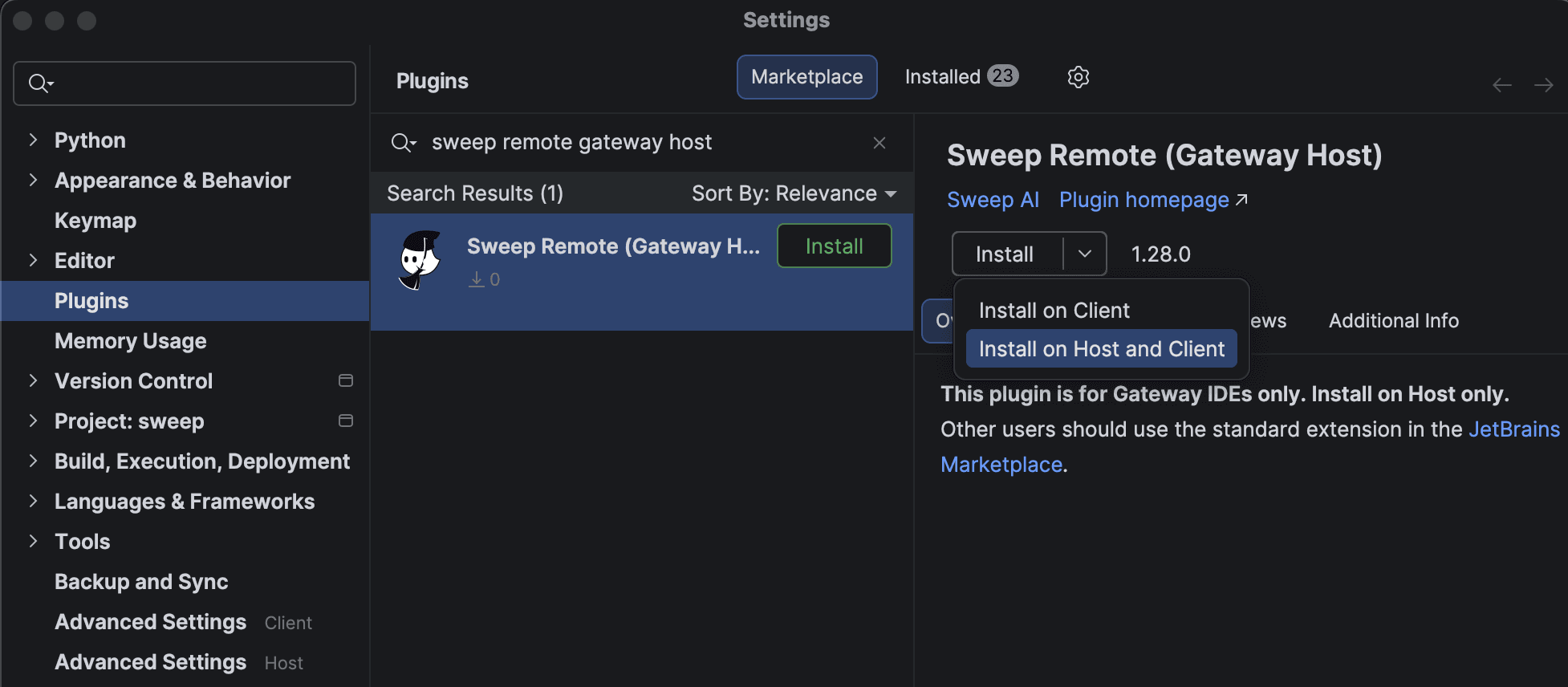Open the plugins gear settings icon

(x=1078, y=77)
